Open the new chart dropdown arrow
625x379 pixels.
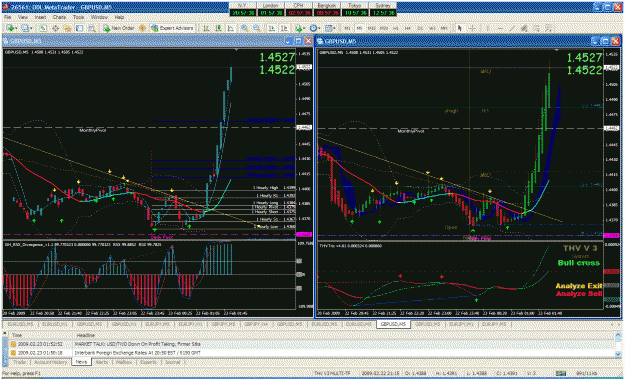tap(16, 28)
